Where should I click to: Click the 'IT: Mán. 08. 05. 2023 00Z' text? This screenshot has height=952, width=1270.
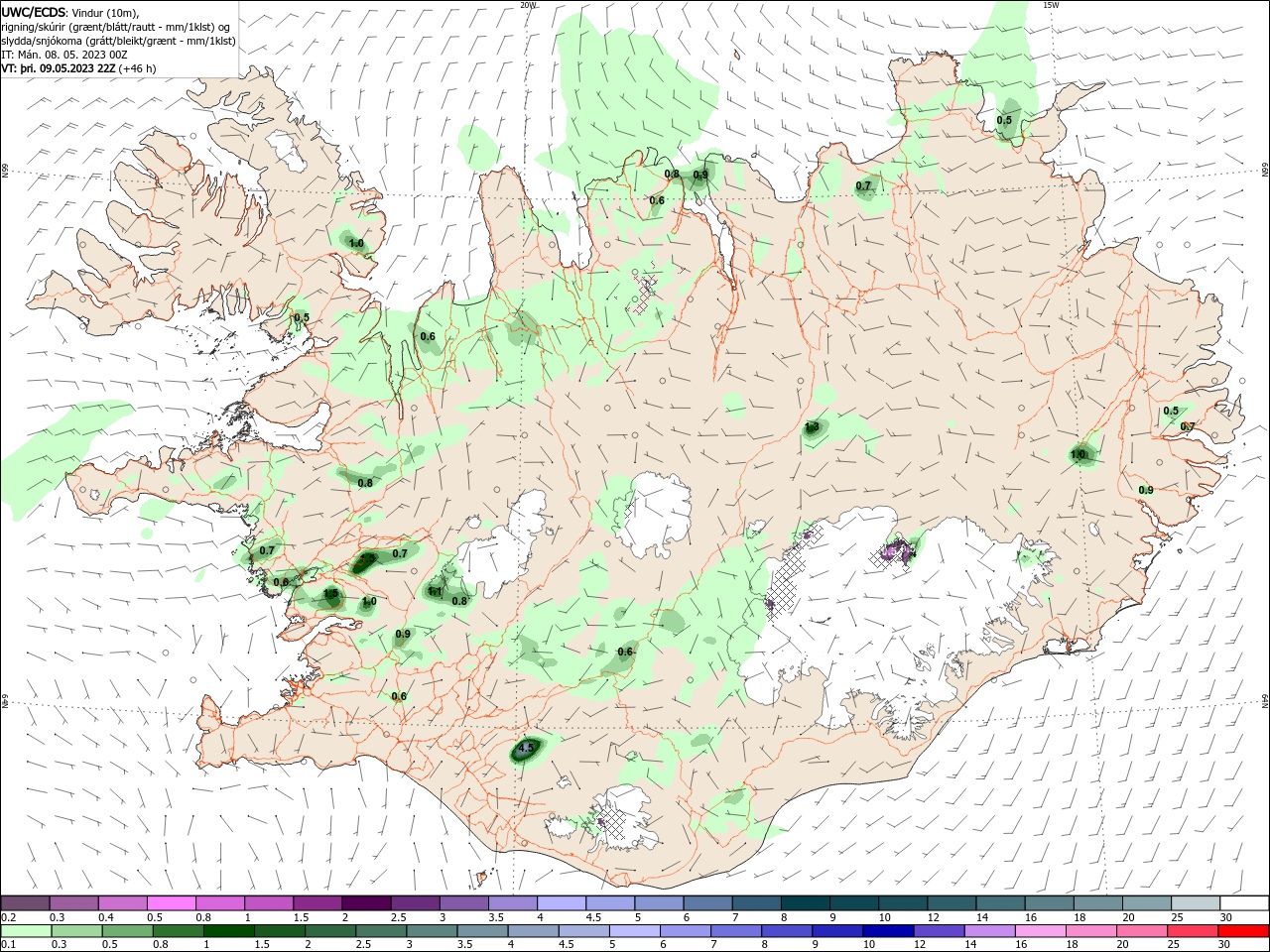(64, 55)
